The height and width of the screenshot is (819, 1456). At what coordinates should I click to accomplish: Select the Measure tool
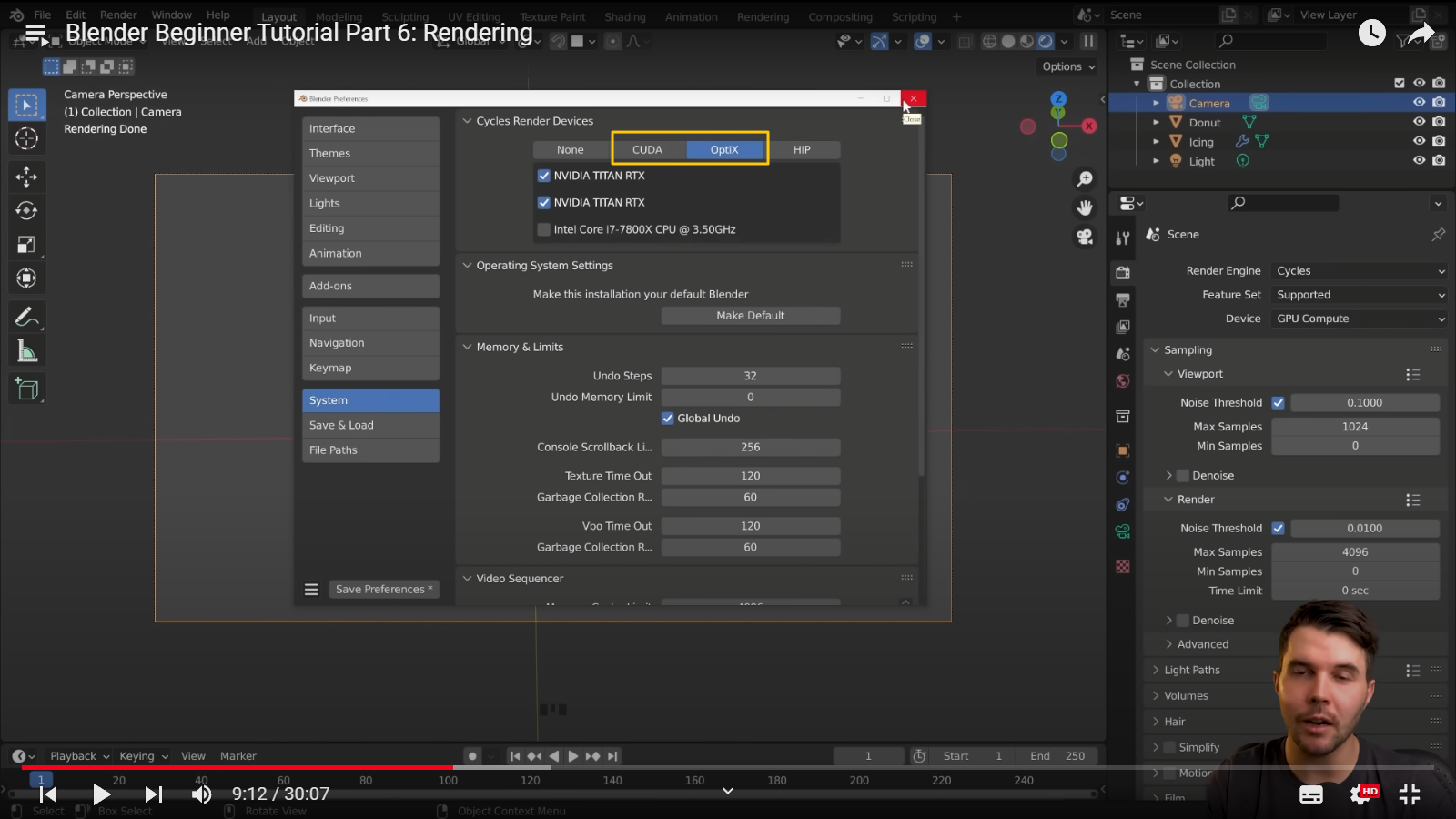pyautogui.click(x=26, y=351)
